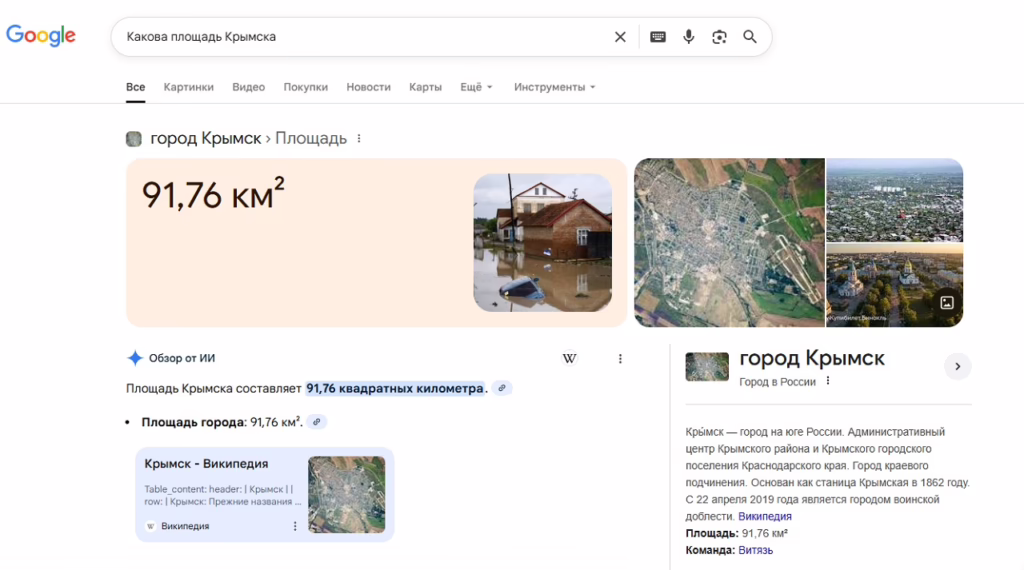Viewport: 1024px width, 570px height.
Task: Click the more images gallery icon
Action: [x=947, y=302]
